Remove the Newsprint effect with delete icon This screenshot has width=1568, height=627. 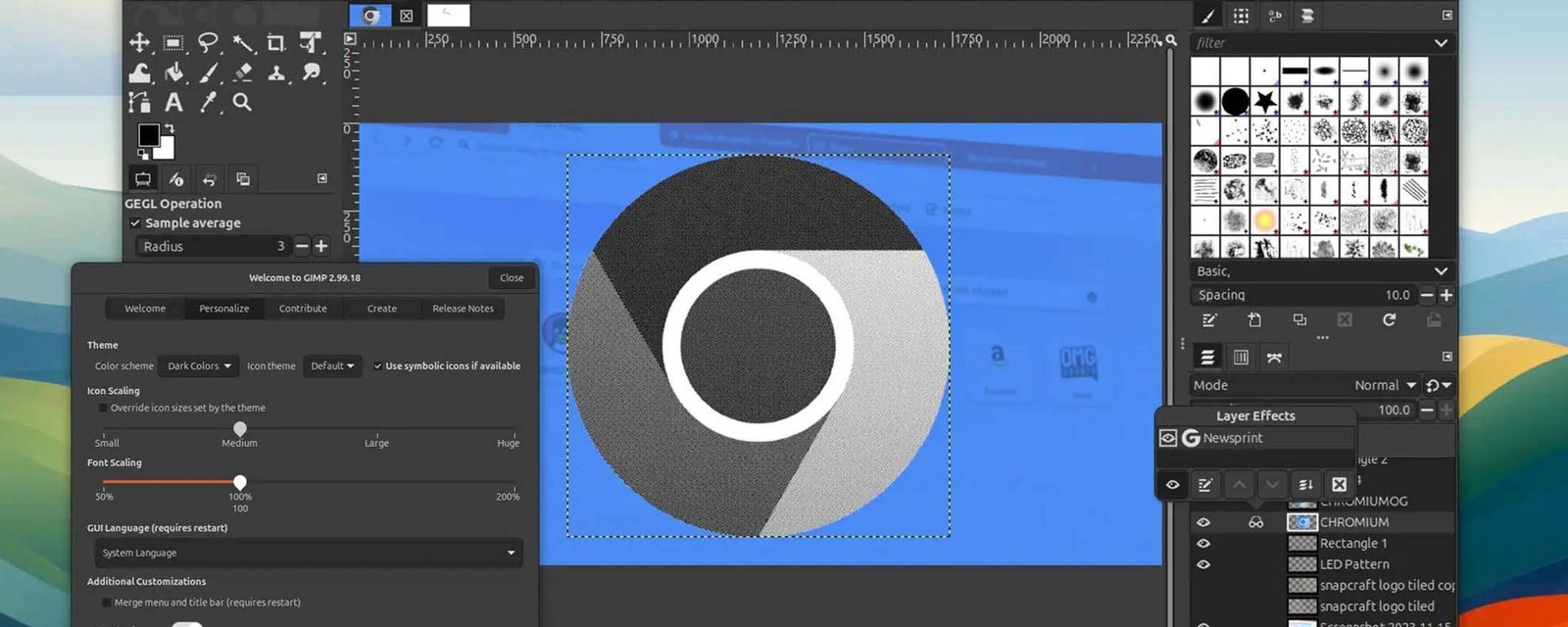1339,484
